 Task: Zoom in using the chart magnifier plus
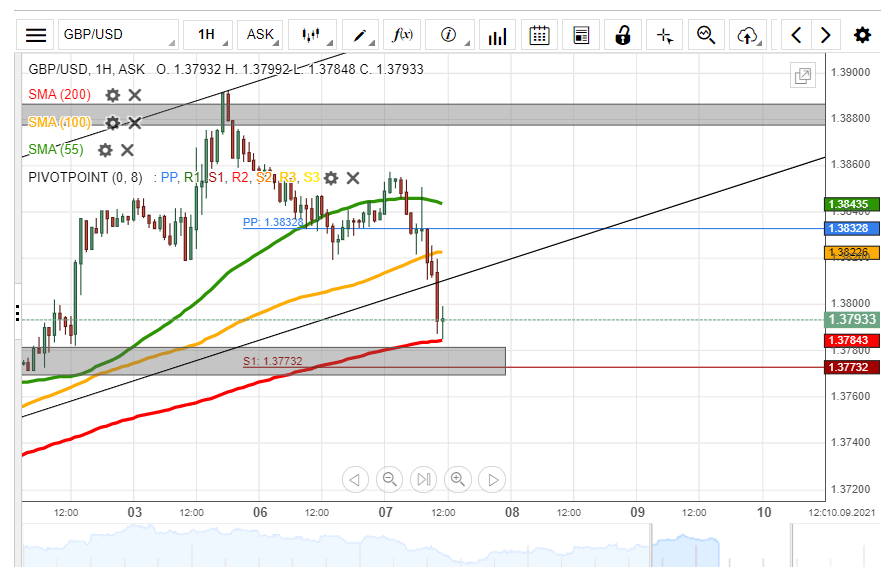pos(458,479)
